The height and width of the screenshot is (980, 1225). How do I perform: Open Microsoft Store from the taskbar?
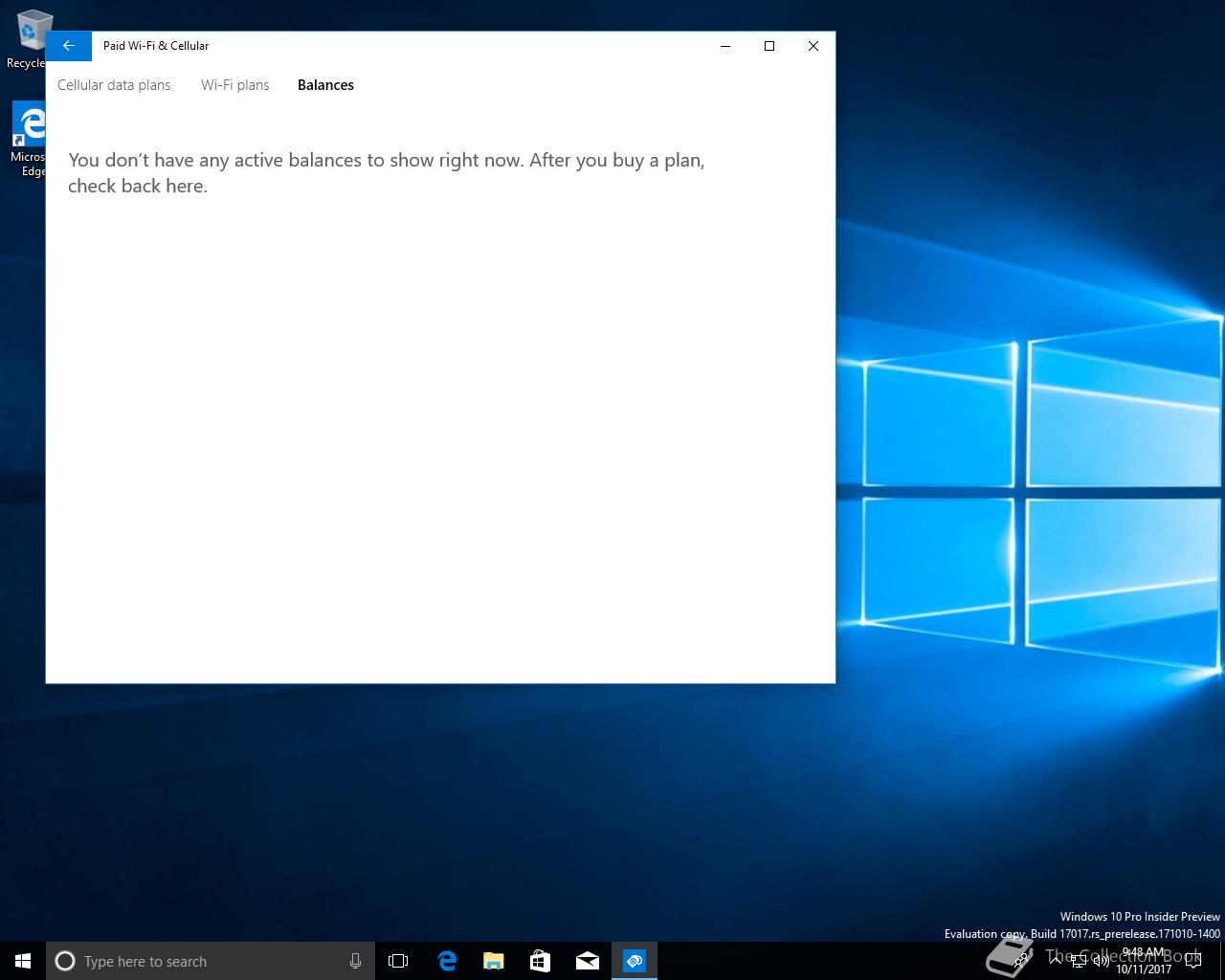coord(540,961)
